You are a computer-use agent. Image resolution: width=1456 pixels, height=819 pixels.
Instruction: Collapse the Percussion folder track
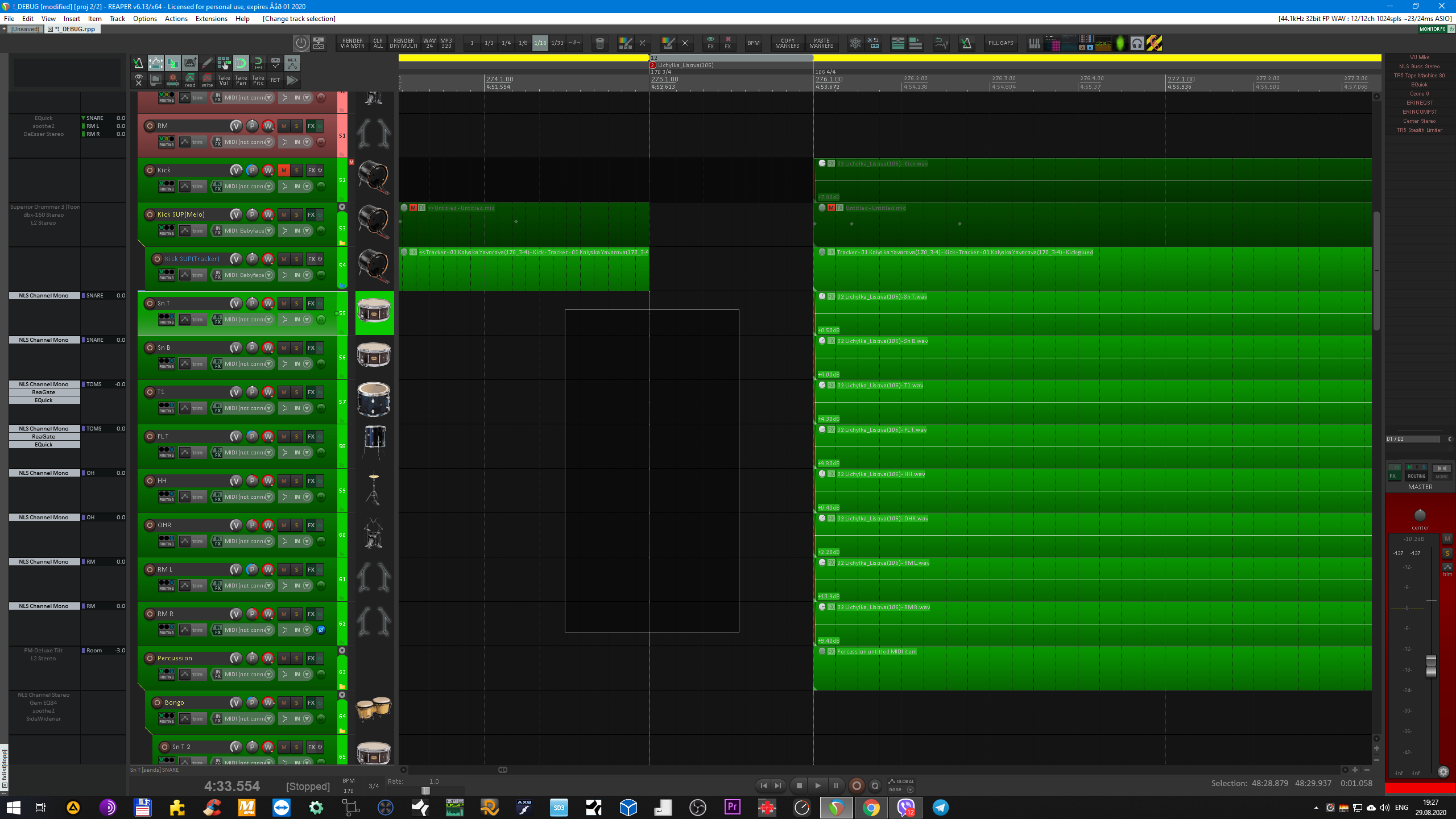(x=342, y=650)
